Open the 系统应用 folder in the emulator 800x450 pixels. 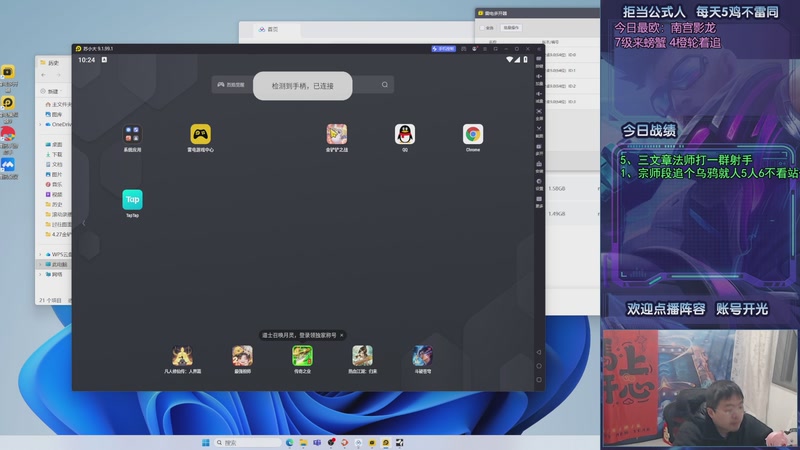132,135
